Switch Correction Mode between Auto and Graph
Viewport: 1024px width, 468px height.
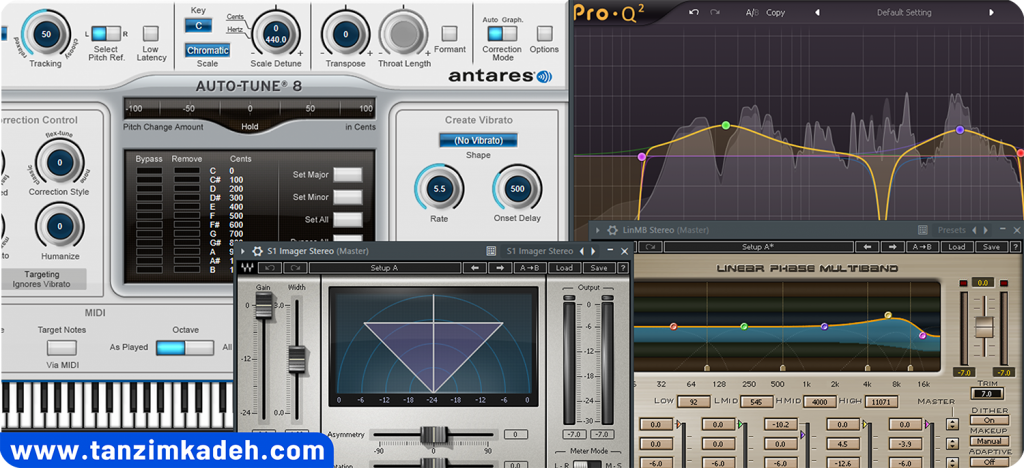[x=502, y=33]
